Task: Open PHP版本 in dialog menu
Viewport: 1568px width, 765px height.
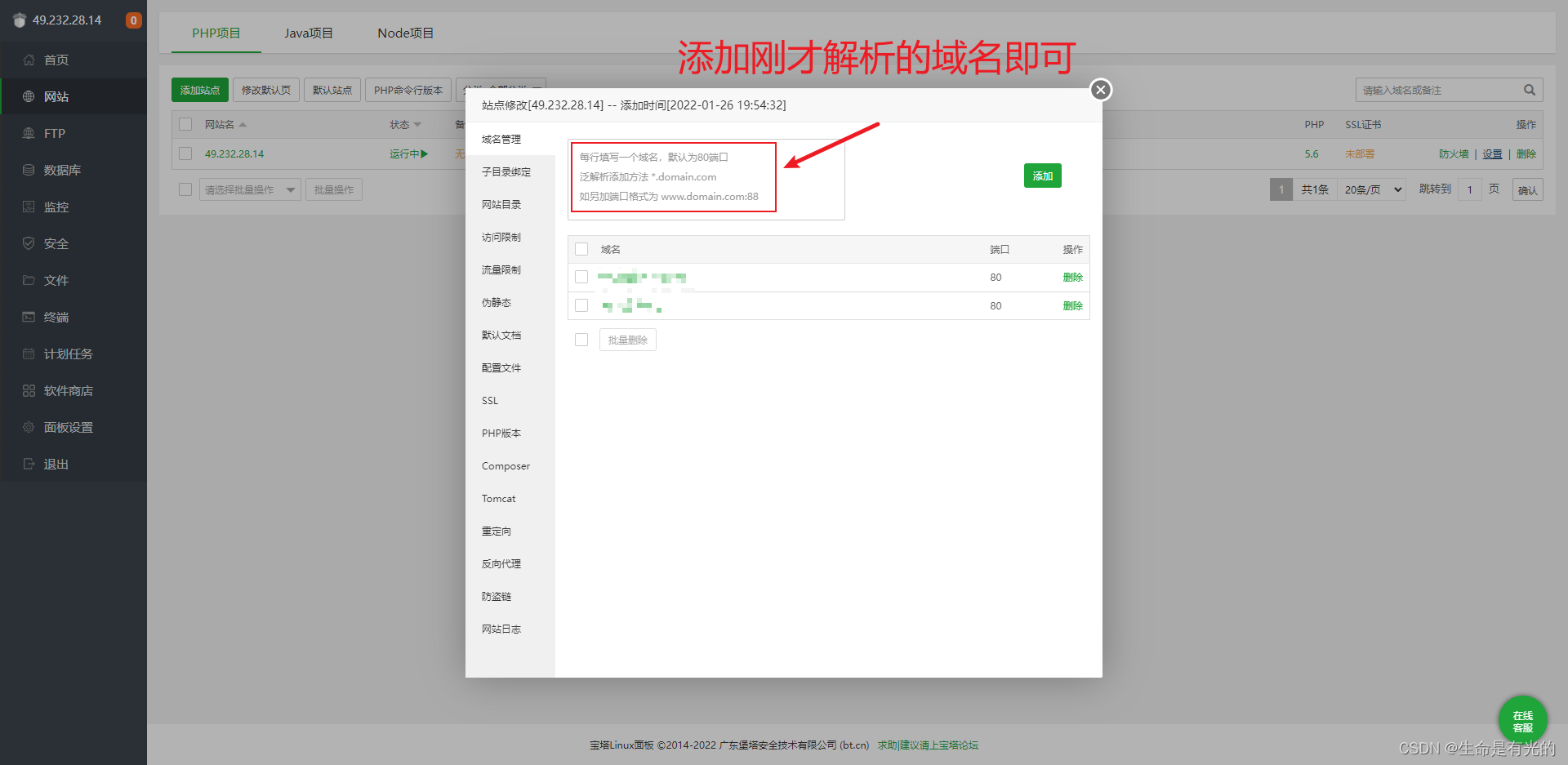Action: click(x=510, y=433)
